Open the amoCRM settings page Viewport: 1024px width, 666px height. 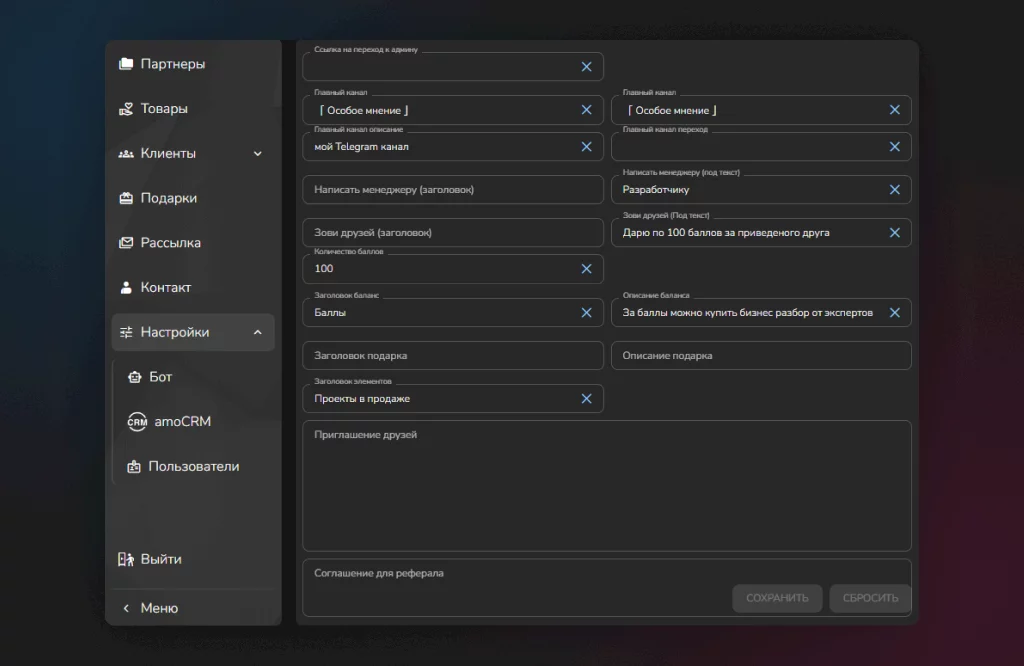click(x=196, y=422)
